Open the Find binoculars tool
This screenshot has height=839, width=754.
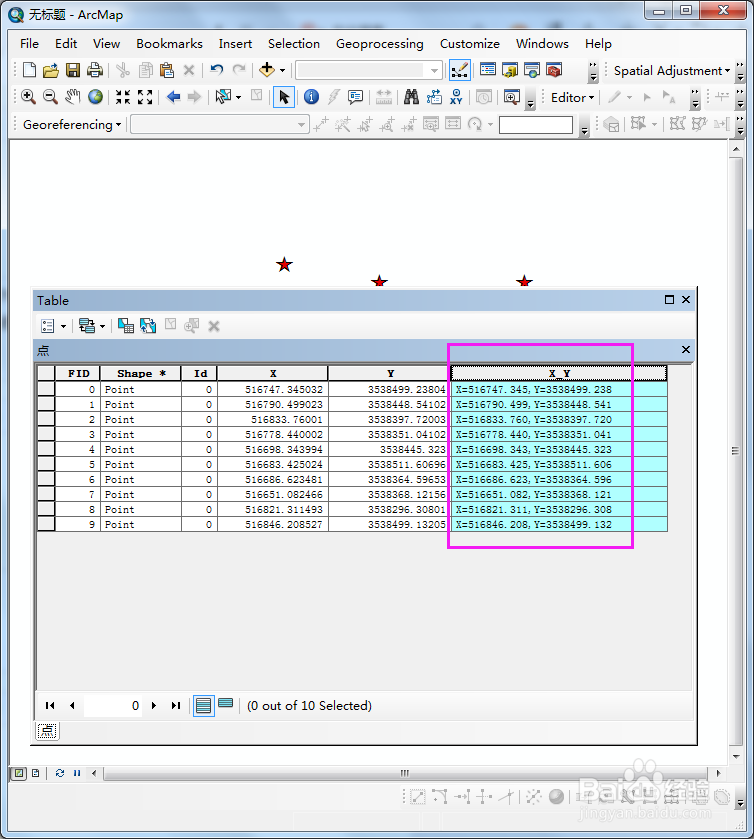(x=411, y=97)
